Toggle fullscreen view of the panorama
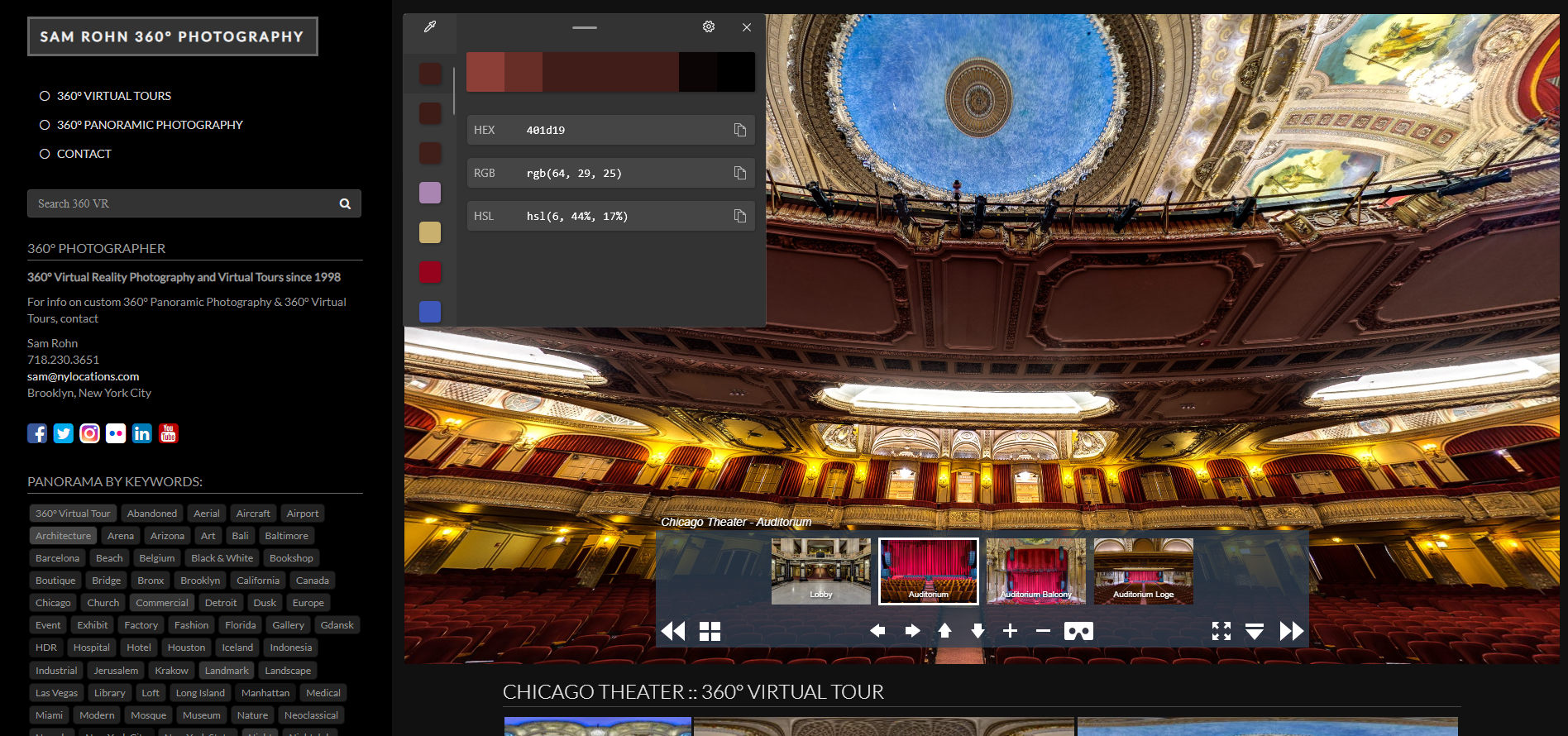This screenshot has height=736, width=1568. tap(1221, 632)
